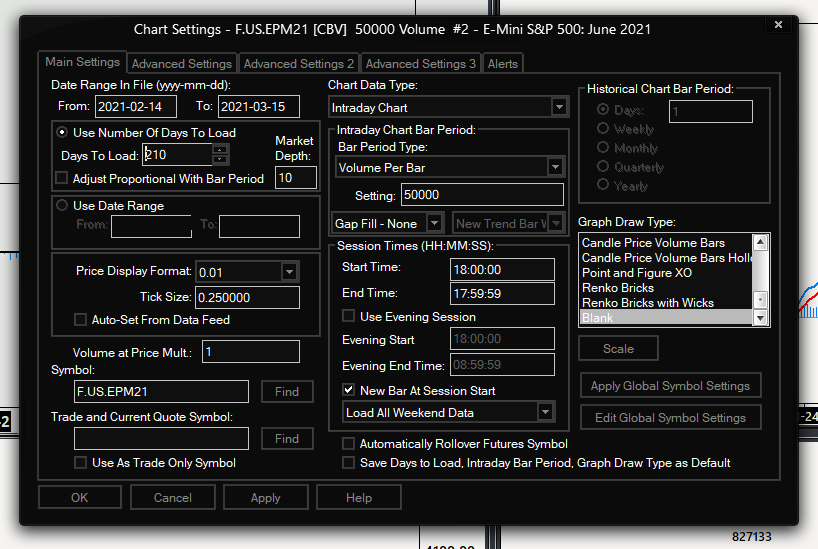This screenshot has width=818, height=549.
Task: Click the date range To field
Action: (x=259, y=227)
